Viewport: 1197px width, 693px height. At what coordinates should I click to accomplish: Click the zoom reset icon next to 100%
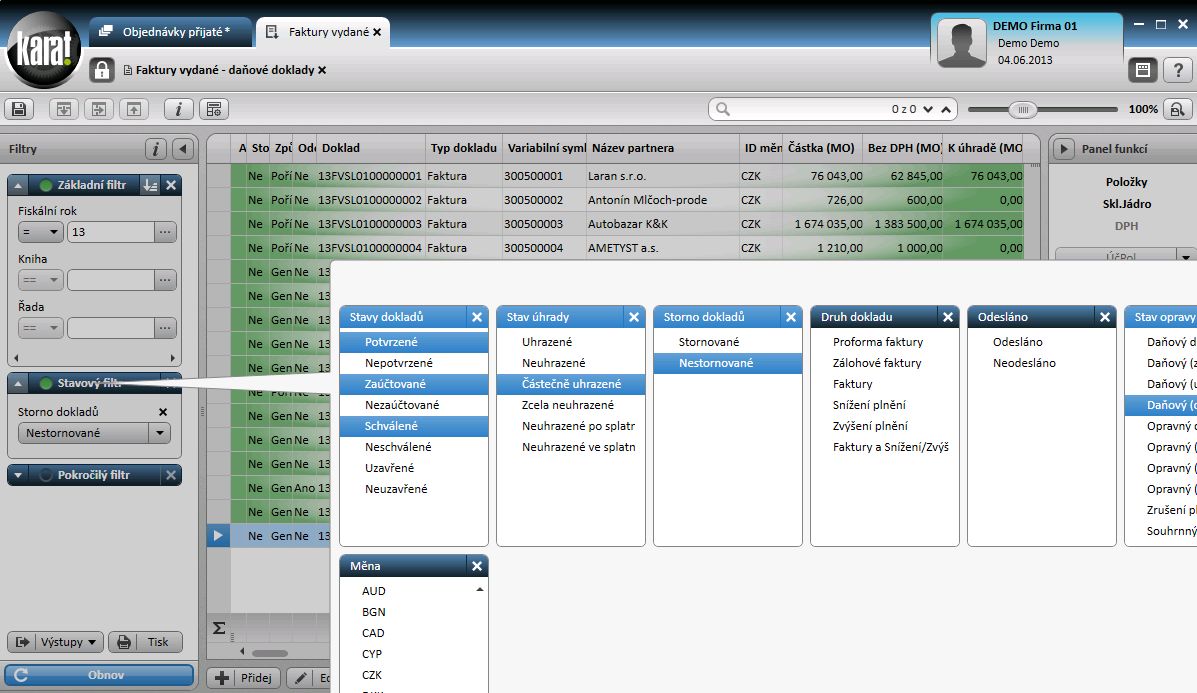pos(1178,109)
